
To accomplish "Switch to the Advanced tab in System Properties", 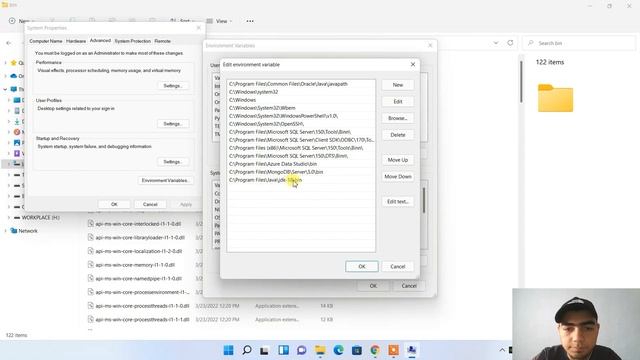I will tap(100, 41).
